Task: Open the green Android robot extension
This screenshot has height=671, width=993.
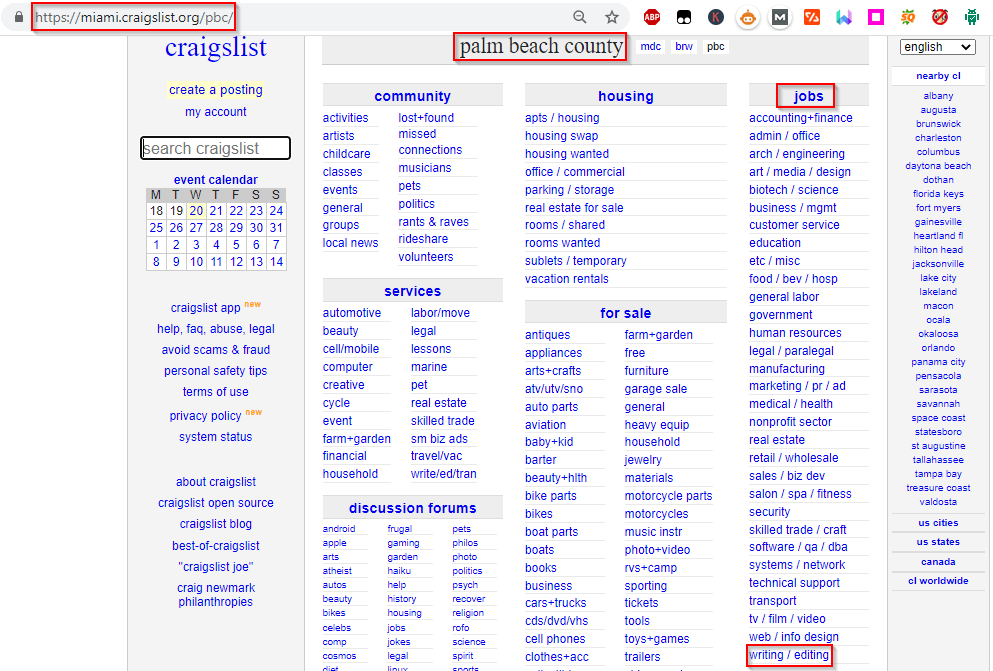Action: [971, 17]
